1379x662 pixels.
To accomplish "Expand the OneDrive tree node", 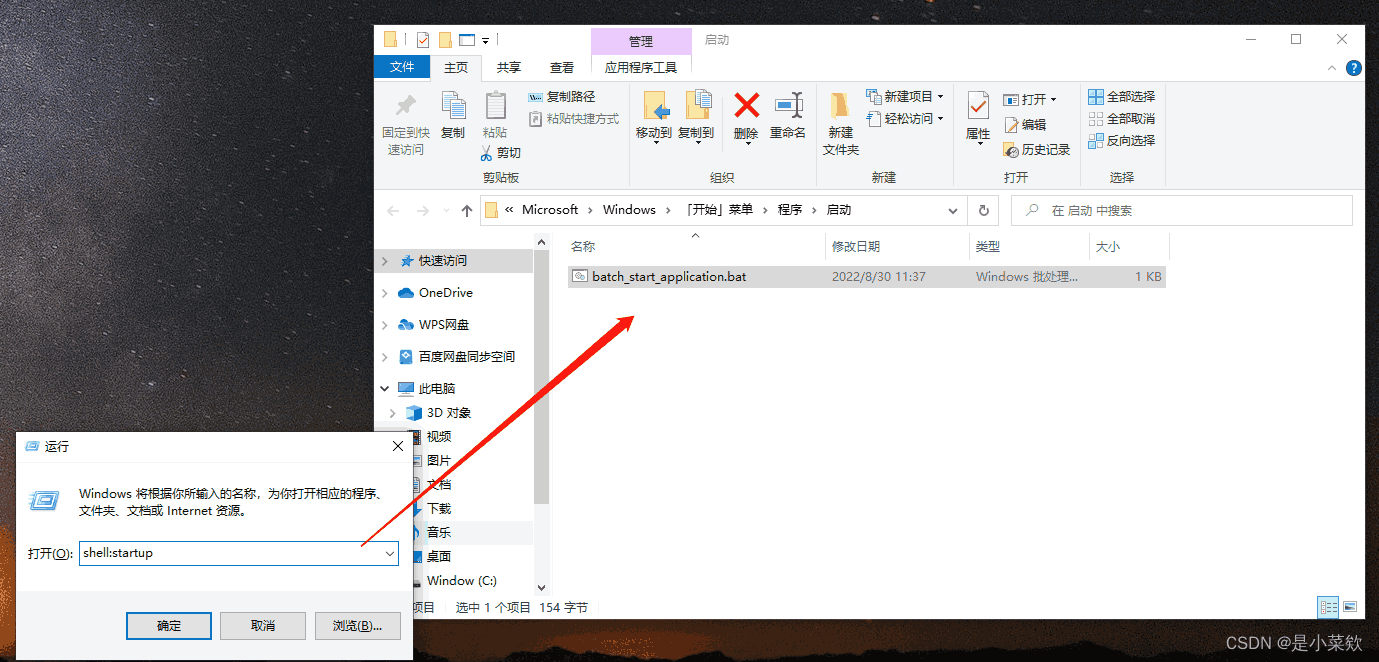I will click(x=385, y=293).
